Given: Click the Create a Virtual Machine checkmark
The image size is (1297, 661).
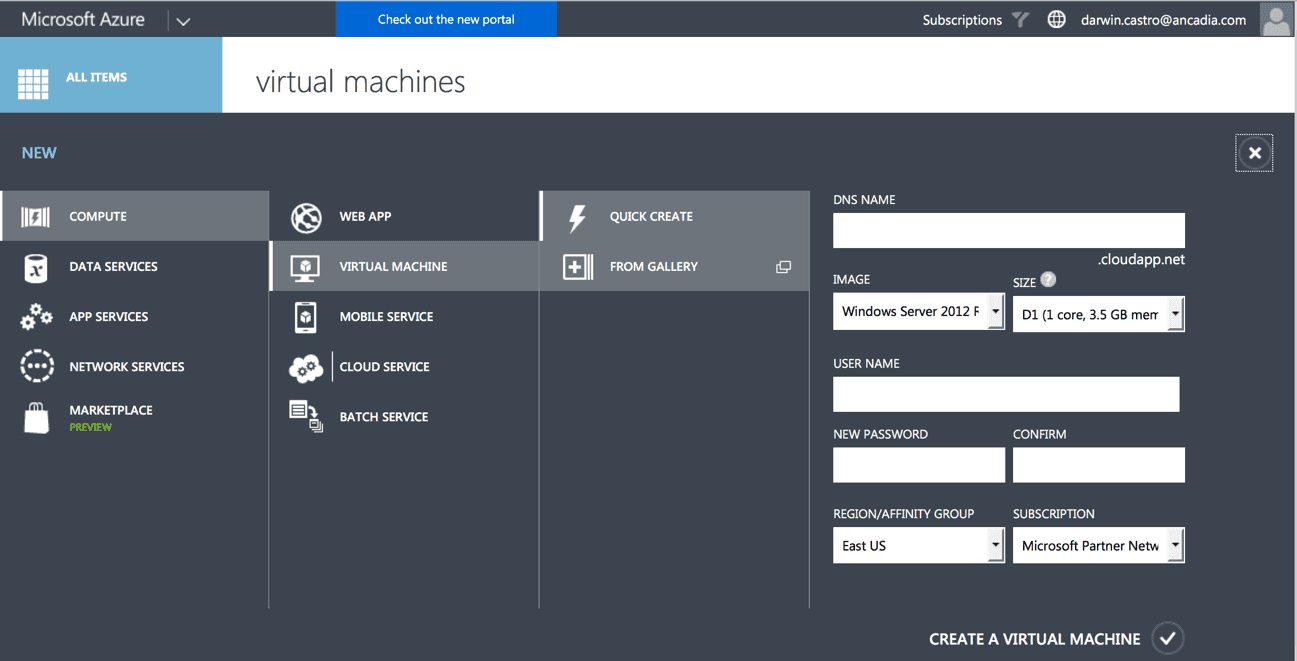Looking at the screenshot, I should [1167, 638].
